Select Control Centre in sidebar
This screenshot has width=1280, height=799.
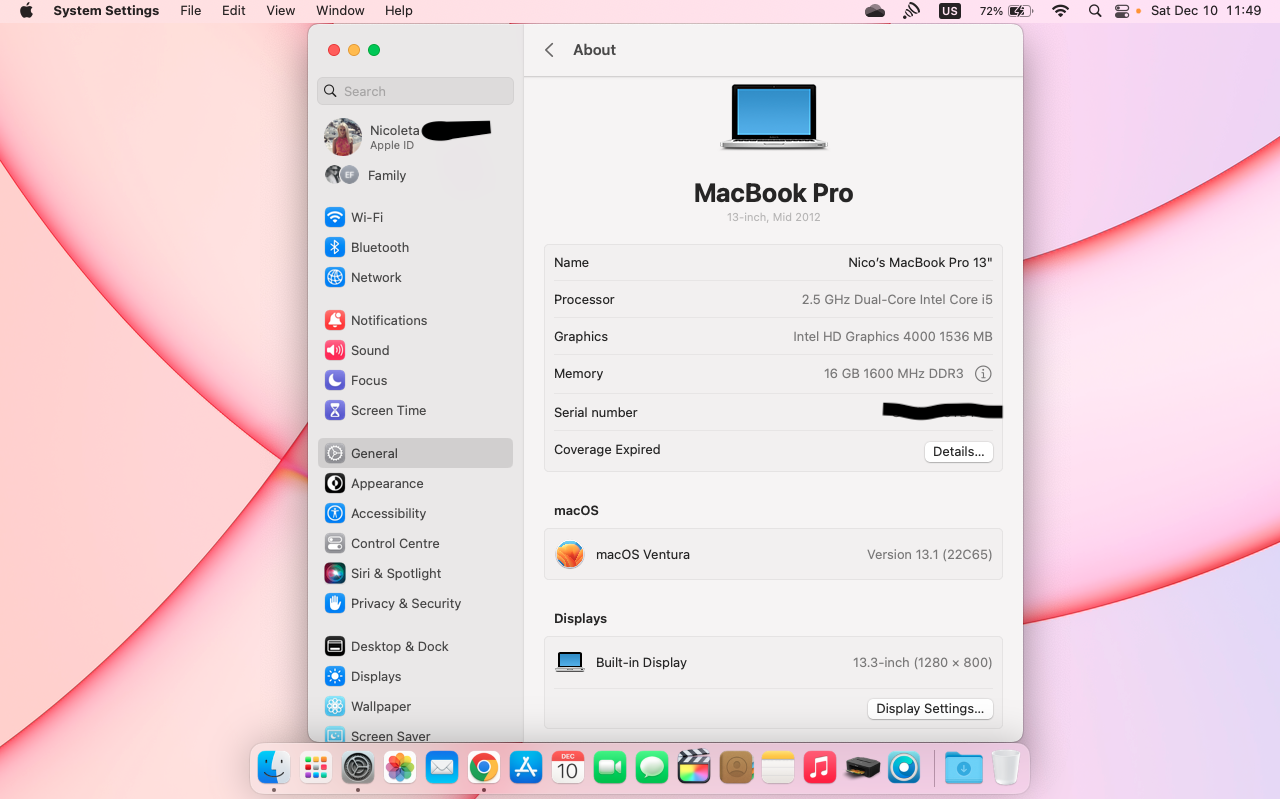coord(415,543)
